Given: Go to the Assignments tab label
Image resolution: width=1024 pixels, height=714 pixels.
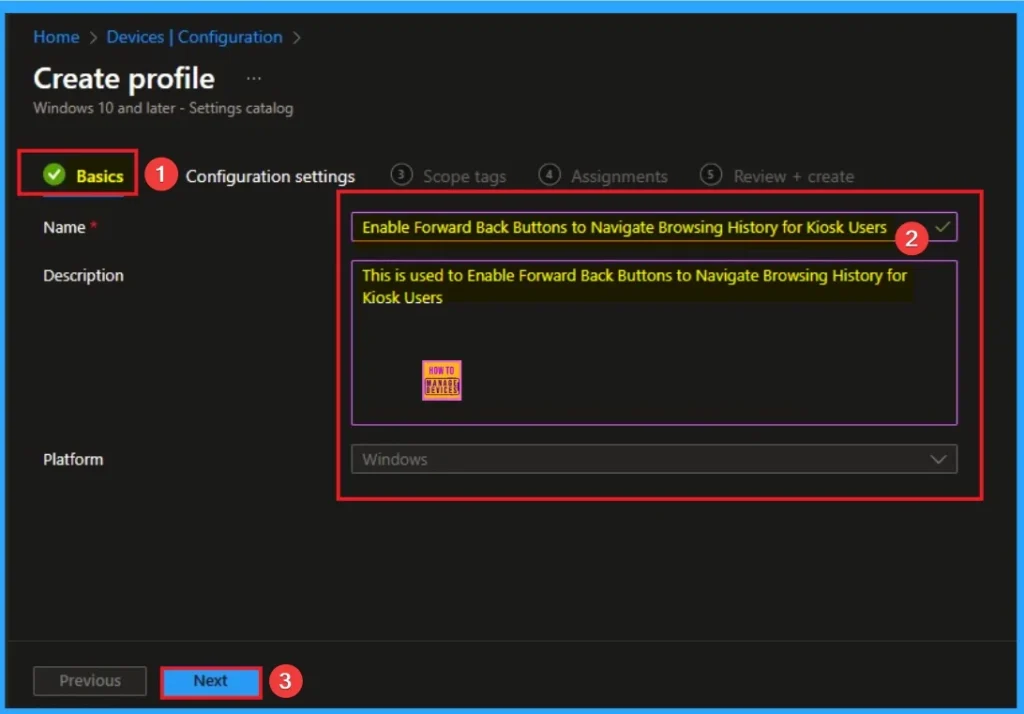Looking at the screenshot, I should coord(619,177).
